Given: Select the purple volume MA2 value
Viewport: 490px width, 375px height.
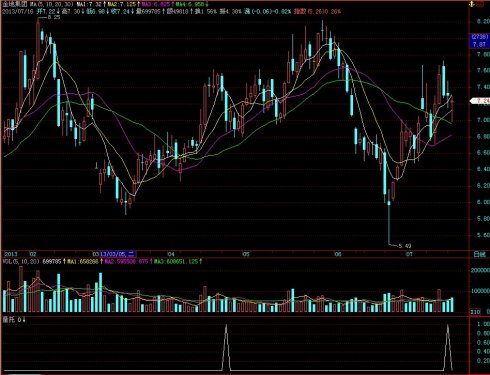Looking at the screenshot, I should coord(126,262).
